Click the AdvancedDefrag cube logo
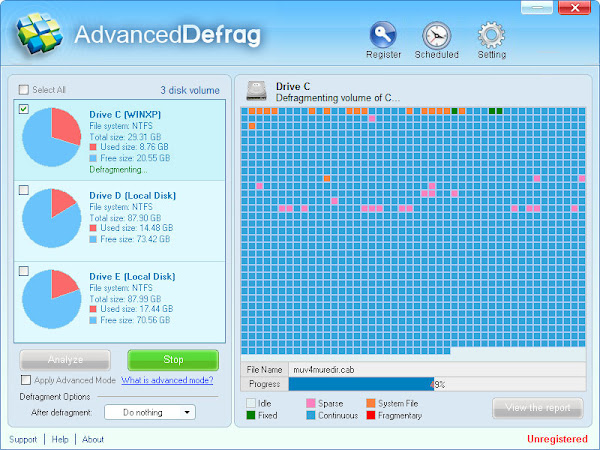 click(39, 33)
